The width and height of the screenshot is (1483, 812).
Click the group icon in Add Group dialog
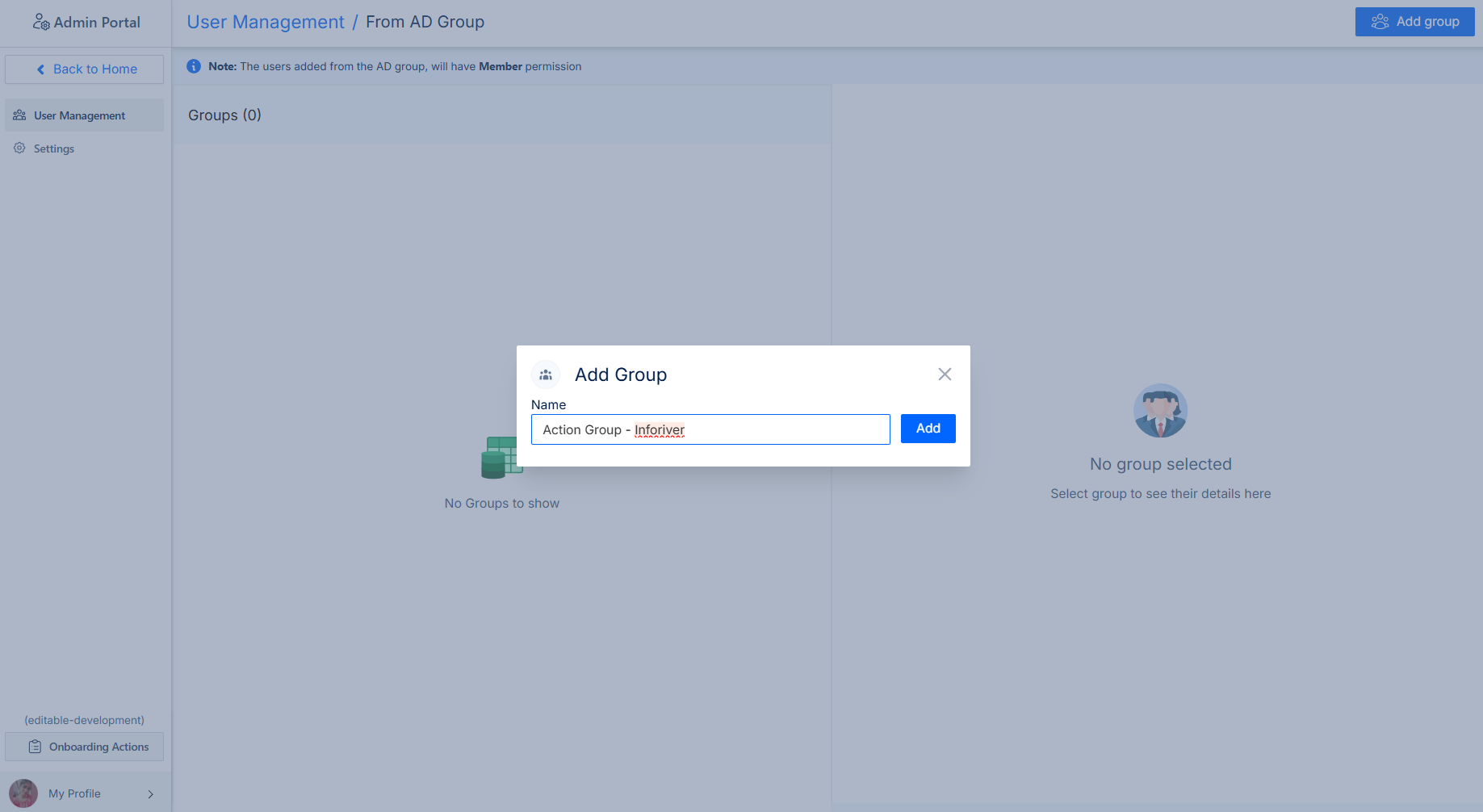546,375
